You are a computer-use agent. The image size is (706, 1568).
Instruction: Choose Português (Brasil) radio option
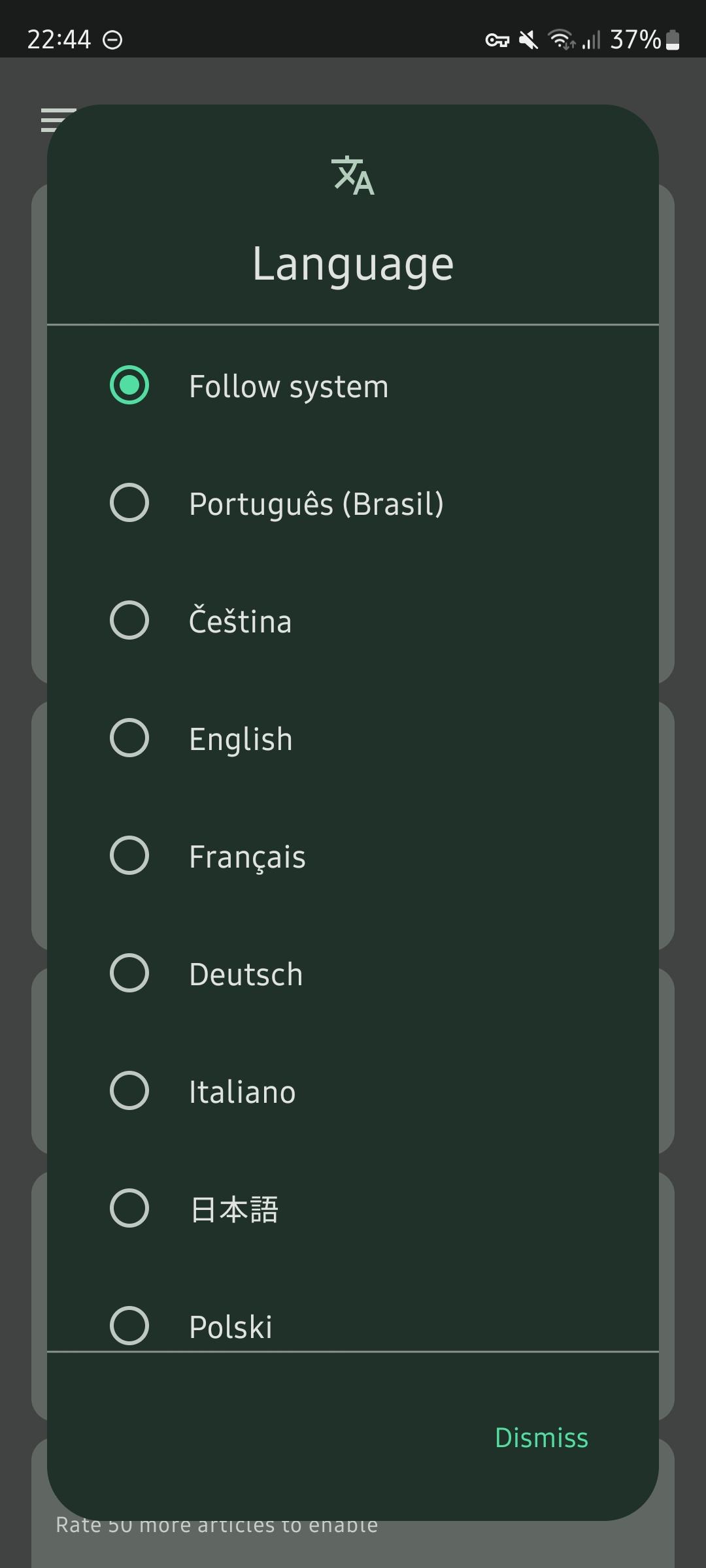[x=129, y=503]
